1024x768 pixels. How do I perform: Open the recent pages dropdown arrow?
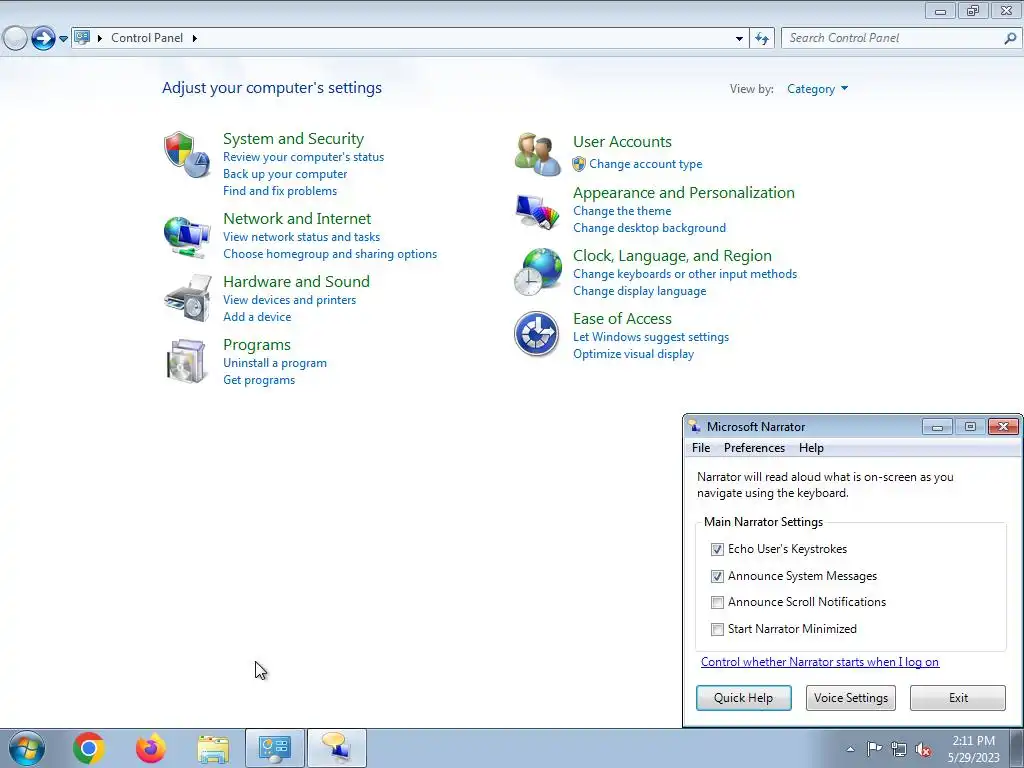pos(63,39)
